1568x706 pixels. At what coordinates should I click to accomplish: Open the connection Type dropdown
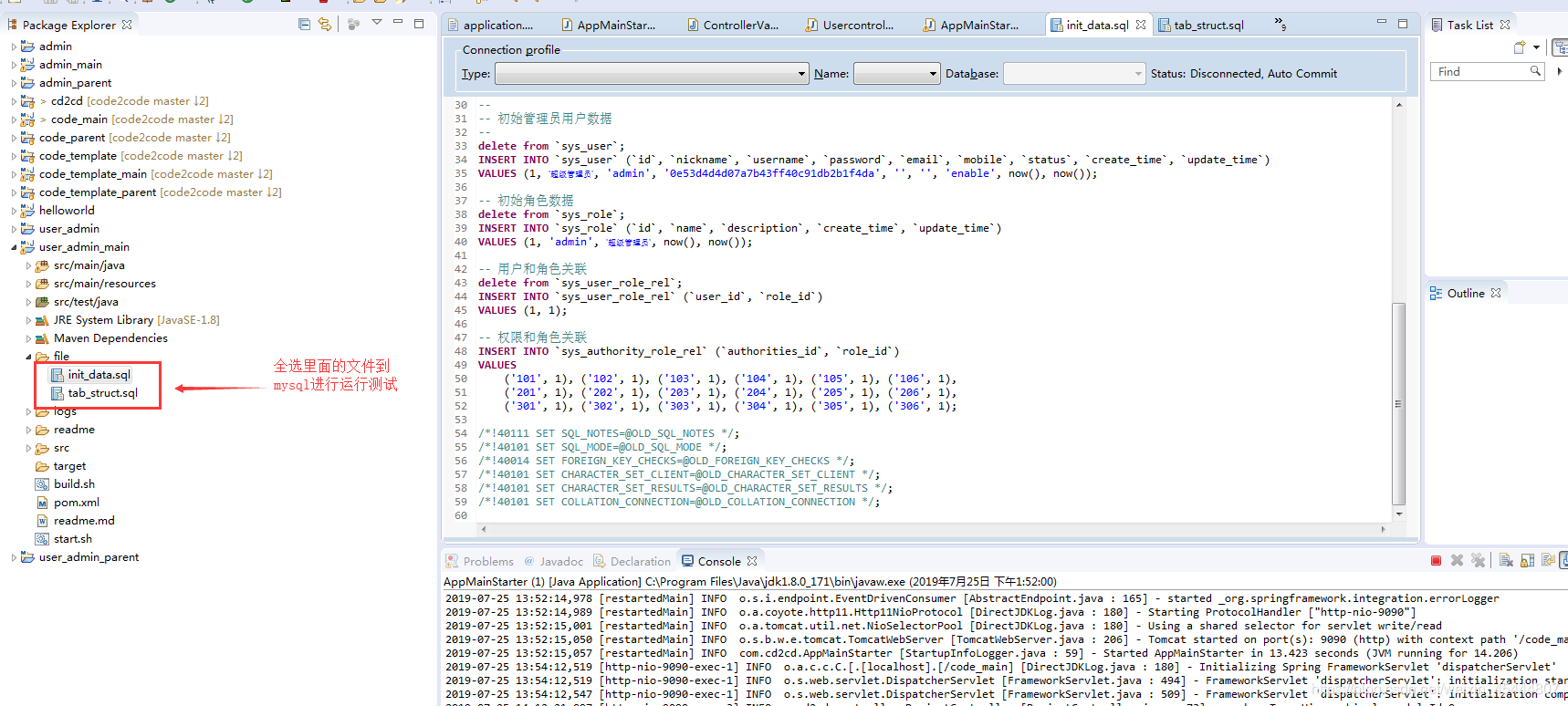tap(801, 74)
